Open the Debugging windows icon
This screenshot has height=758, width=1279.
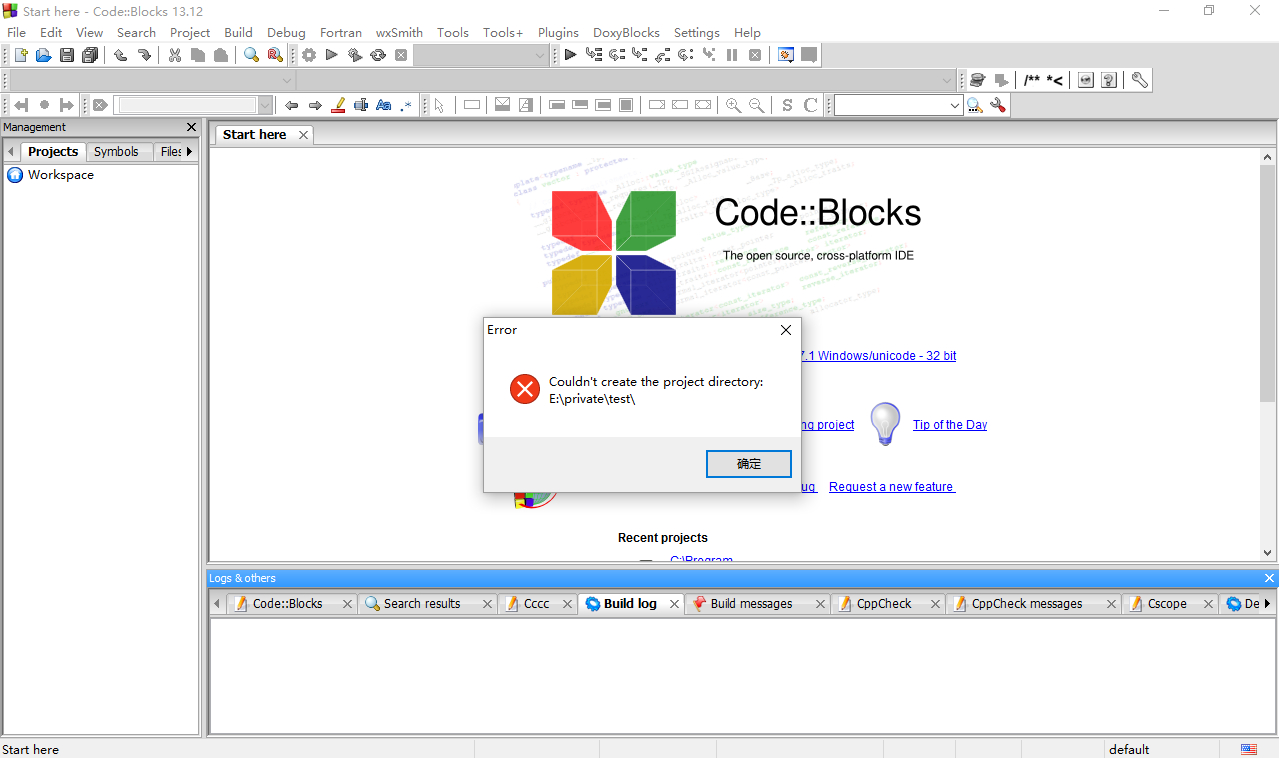(x=786, y=55)
